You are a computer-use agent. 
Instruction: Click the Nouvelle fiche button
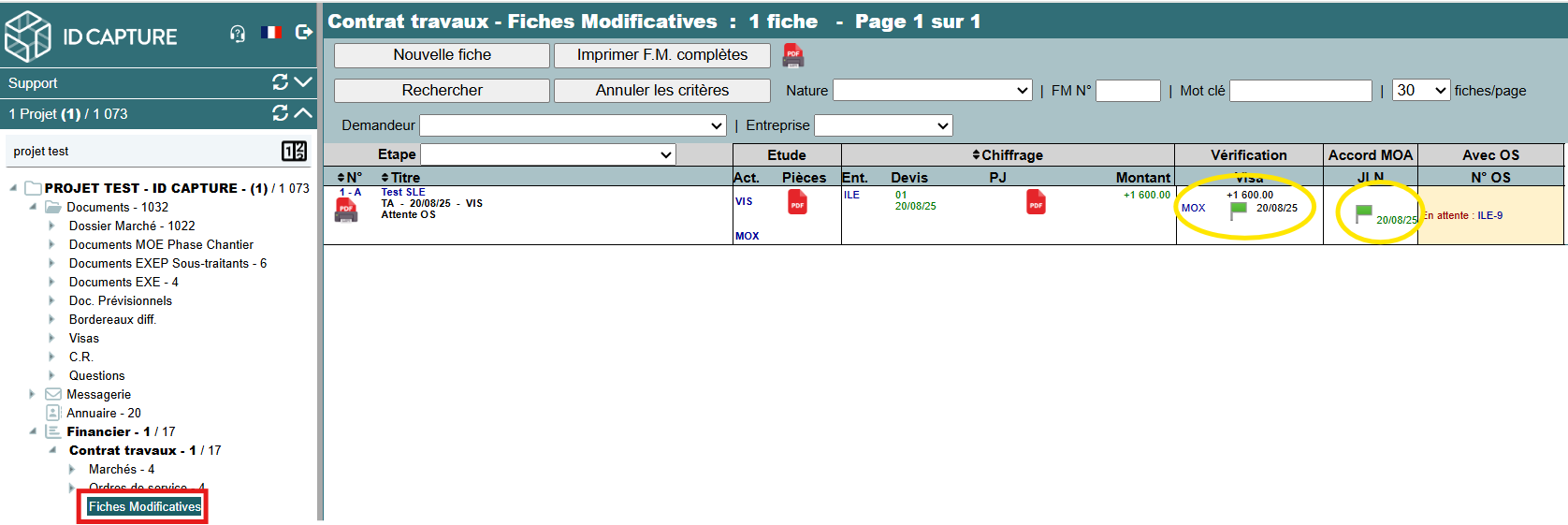tap(442, 55)
